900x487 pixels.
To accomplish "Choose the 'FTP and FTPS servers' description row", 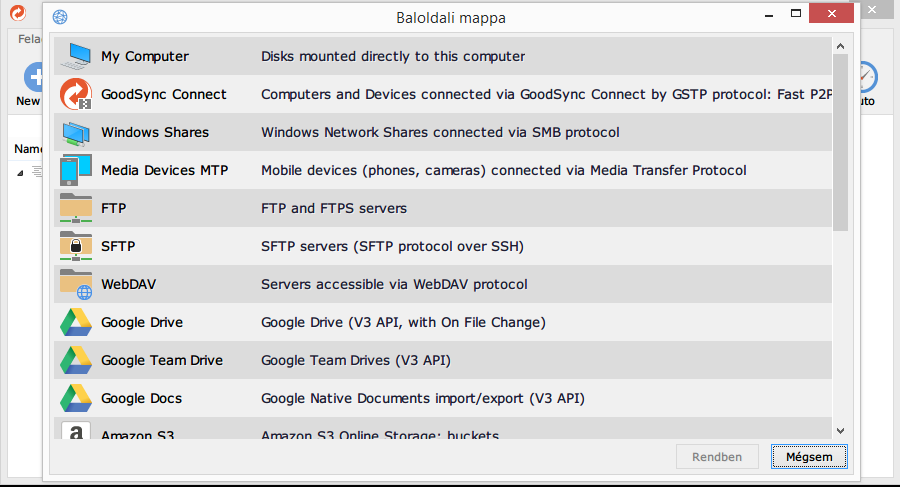I will tap(334, 208).
